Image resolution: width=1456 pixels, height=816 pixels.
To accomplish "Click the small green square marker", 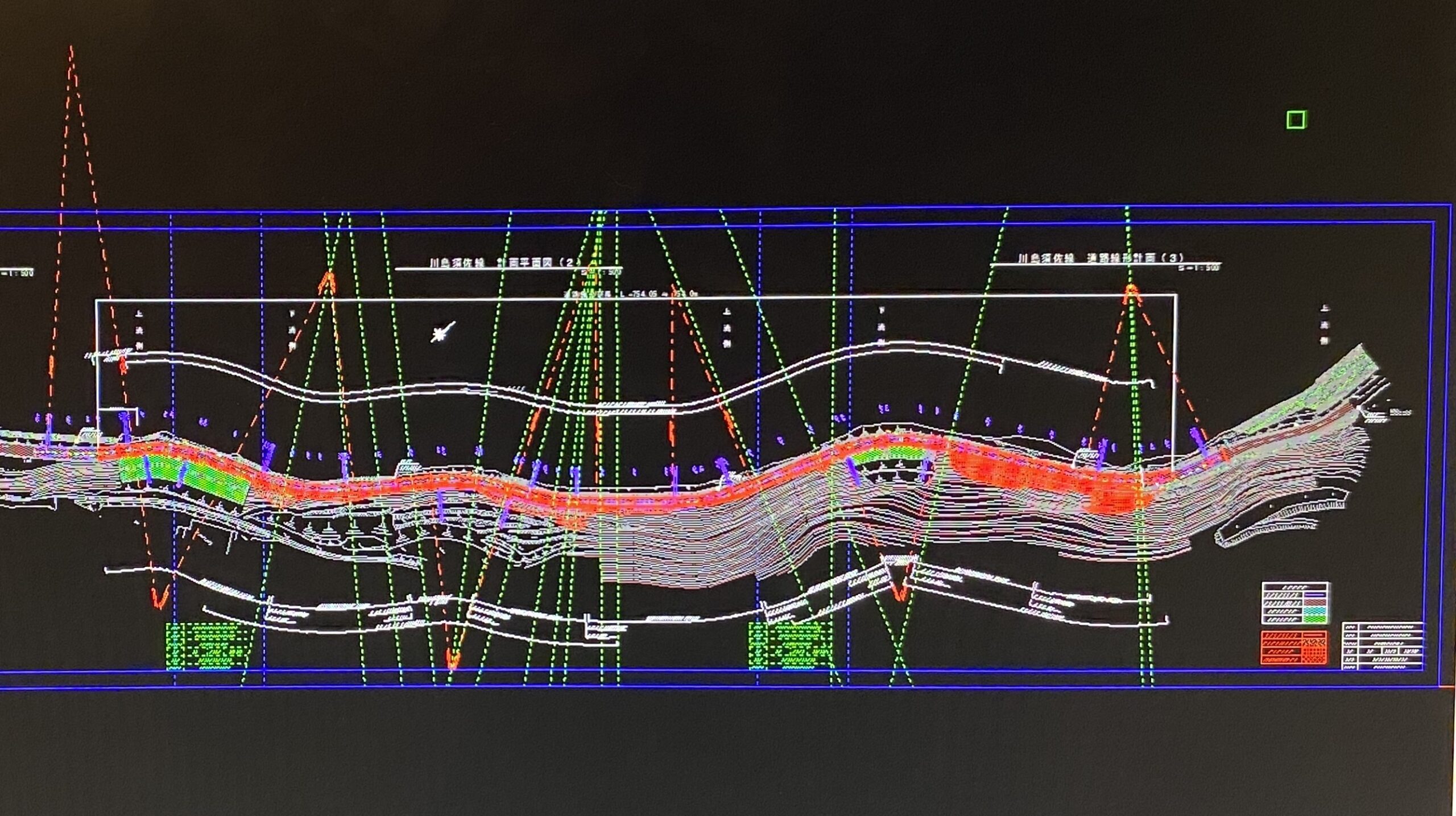I will [x=1296, y=120].
